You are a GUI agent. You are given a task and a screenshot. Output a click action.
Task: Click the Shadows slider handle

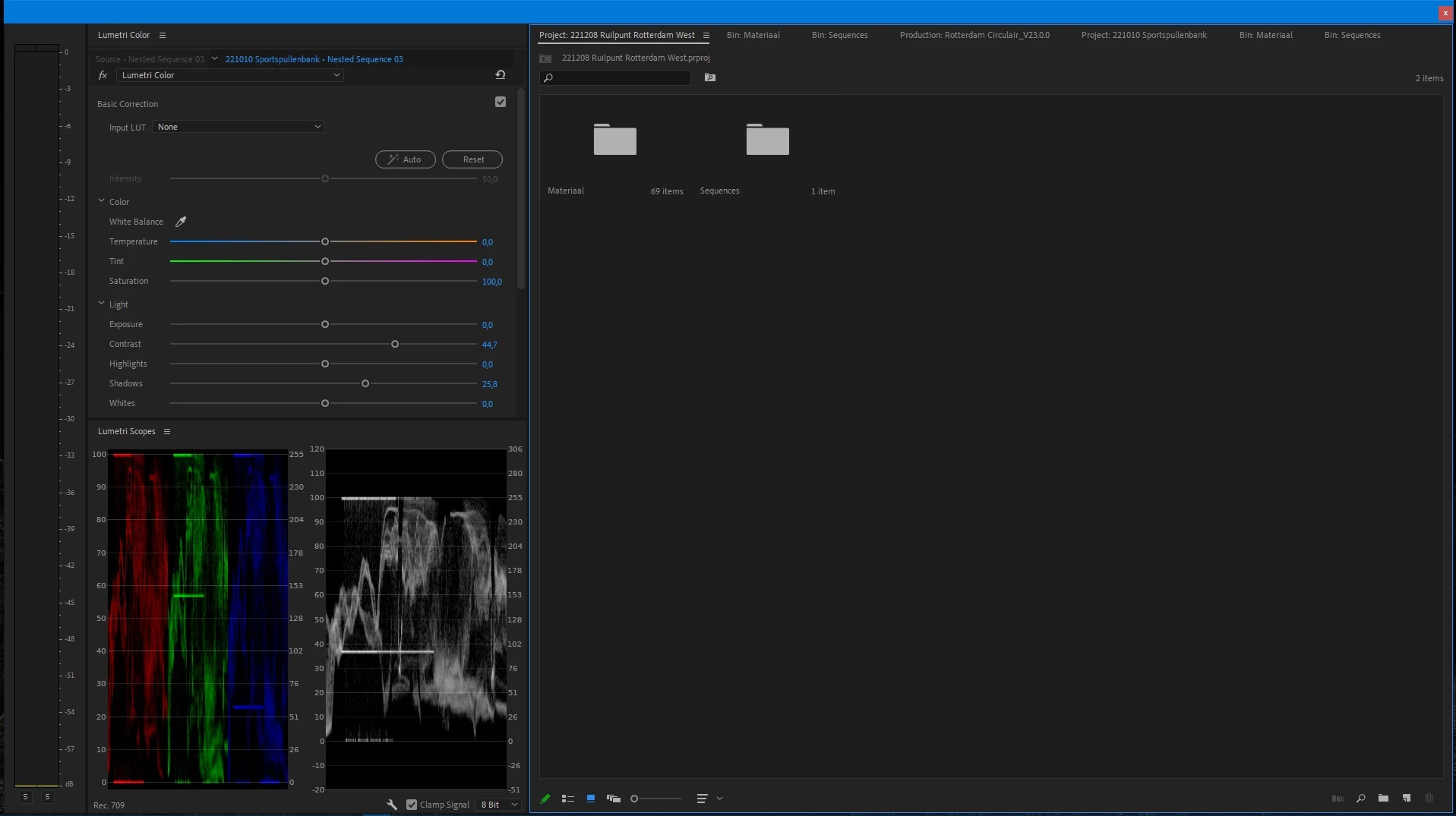point(365,383)
